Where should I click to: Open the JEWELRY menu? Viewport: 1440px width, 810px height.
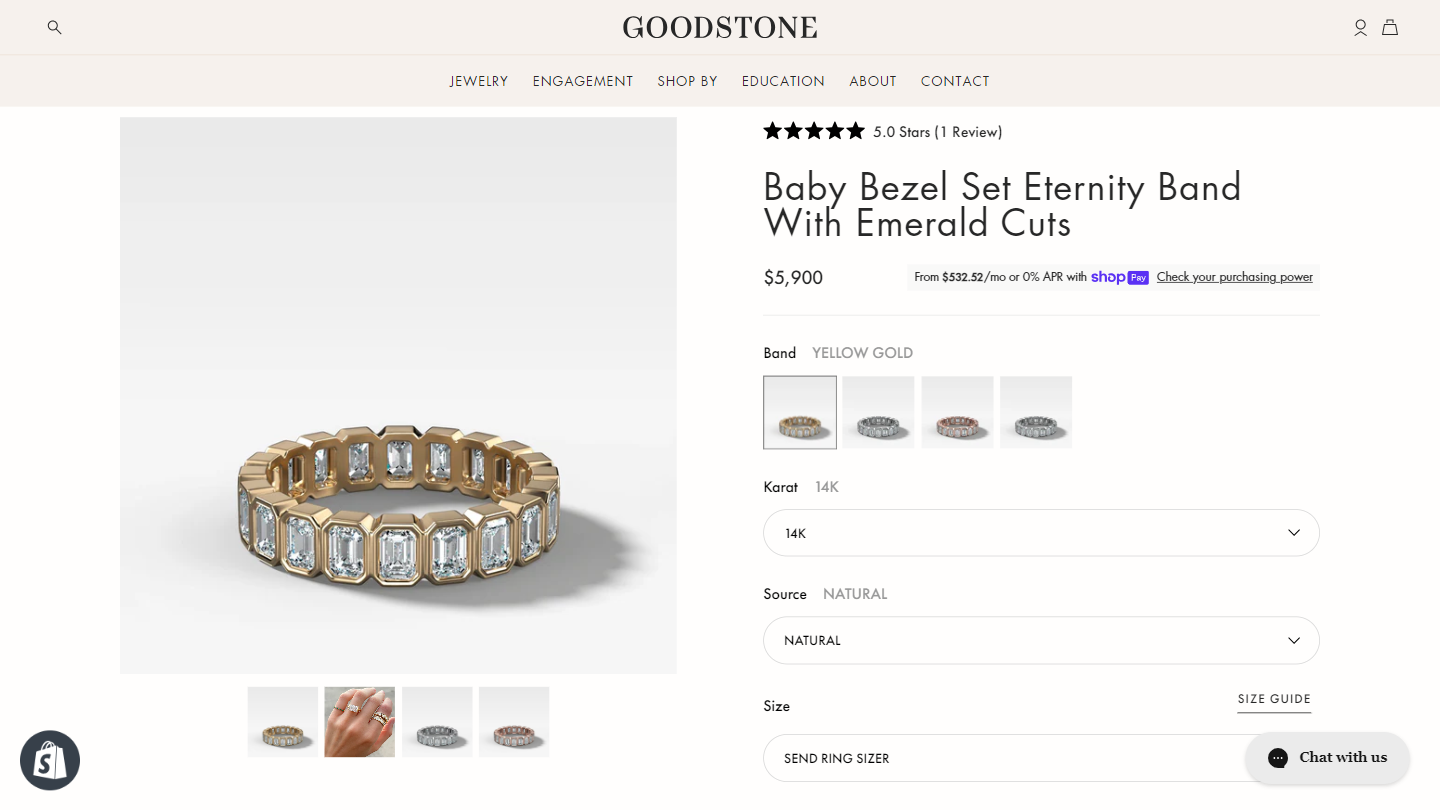point(479,81)
